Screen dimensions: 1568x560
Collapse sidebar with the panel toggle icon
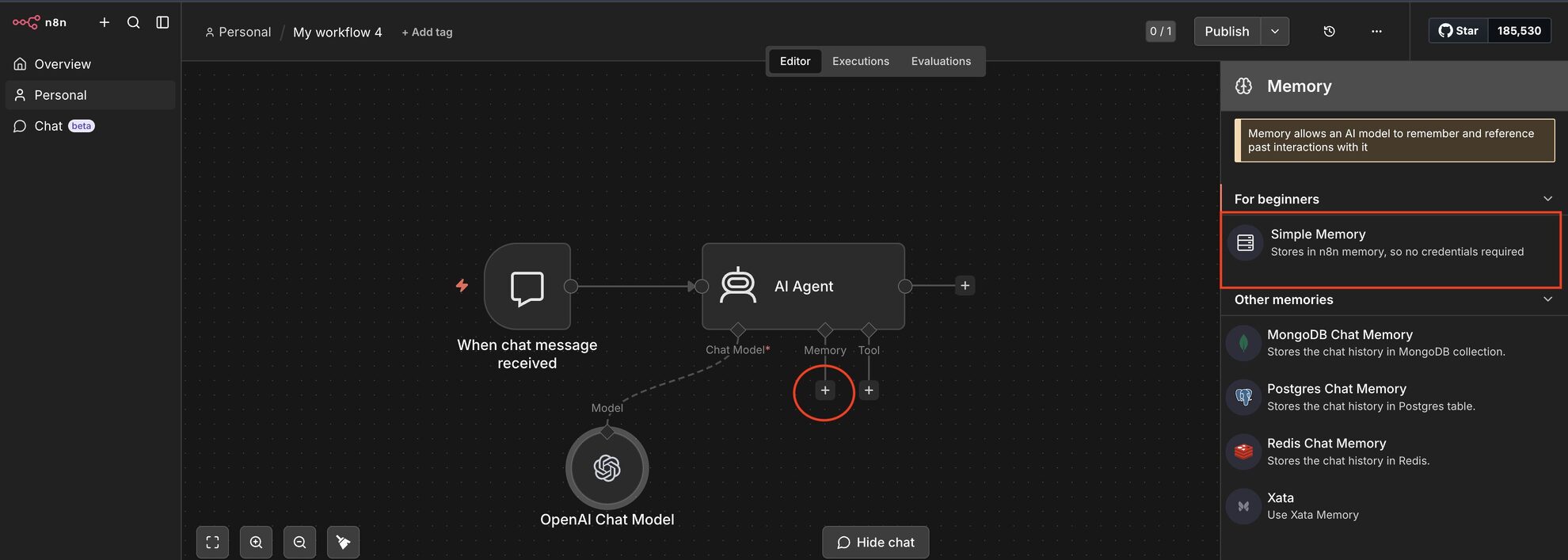[x=162, y=22]
